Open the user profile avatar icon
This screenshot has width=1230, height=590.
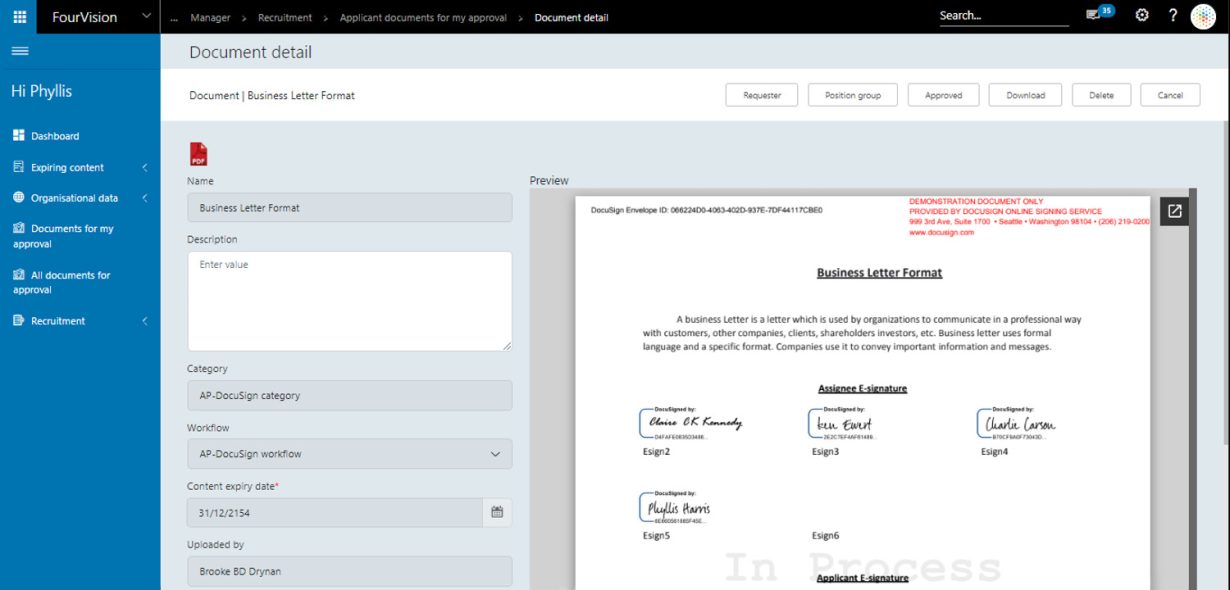pyautogui.click(x=1203, y=15)
